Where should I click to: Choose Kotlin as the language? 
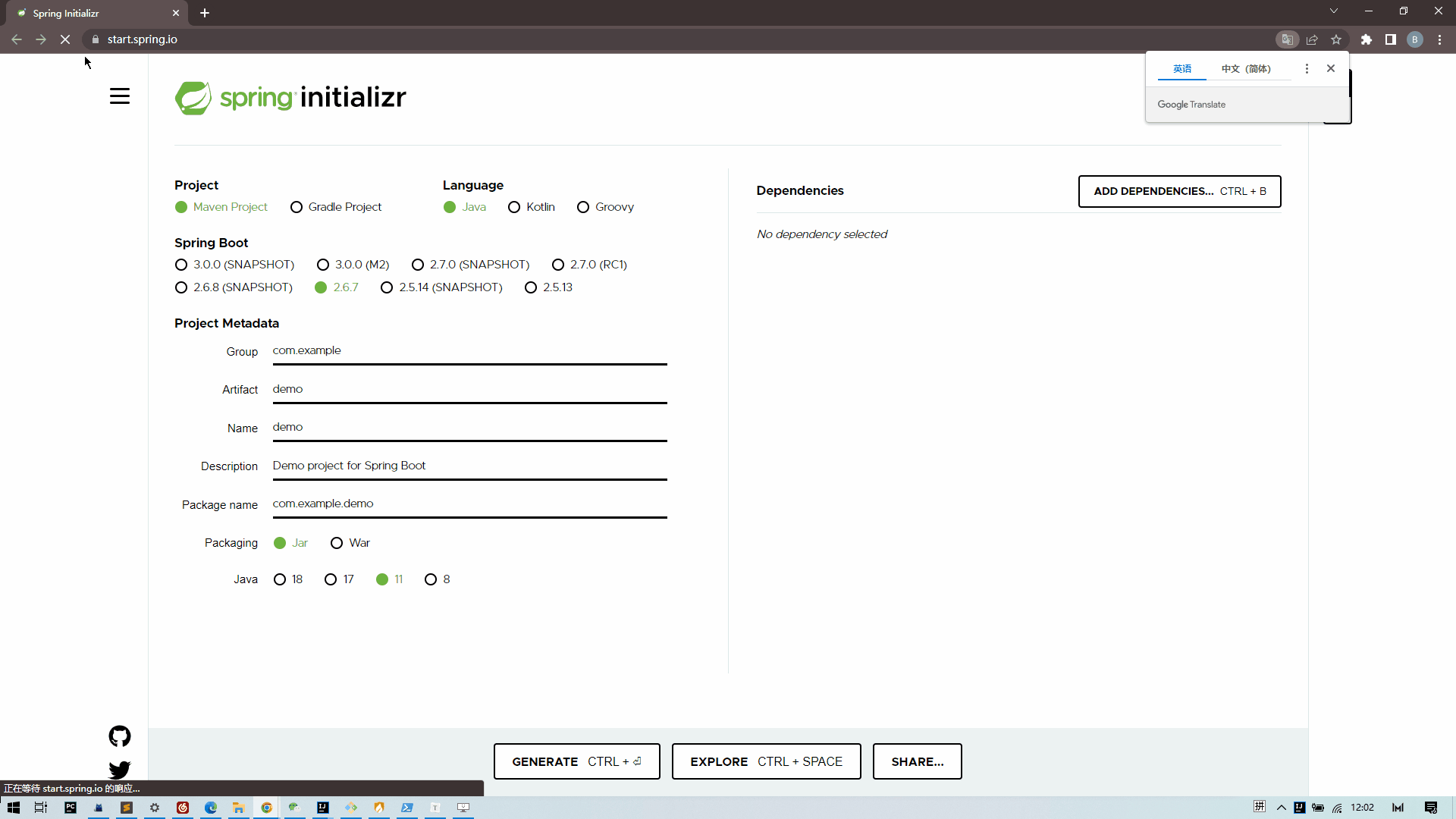click(516, 206)
